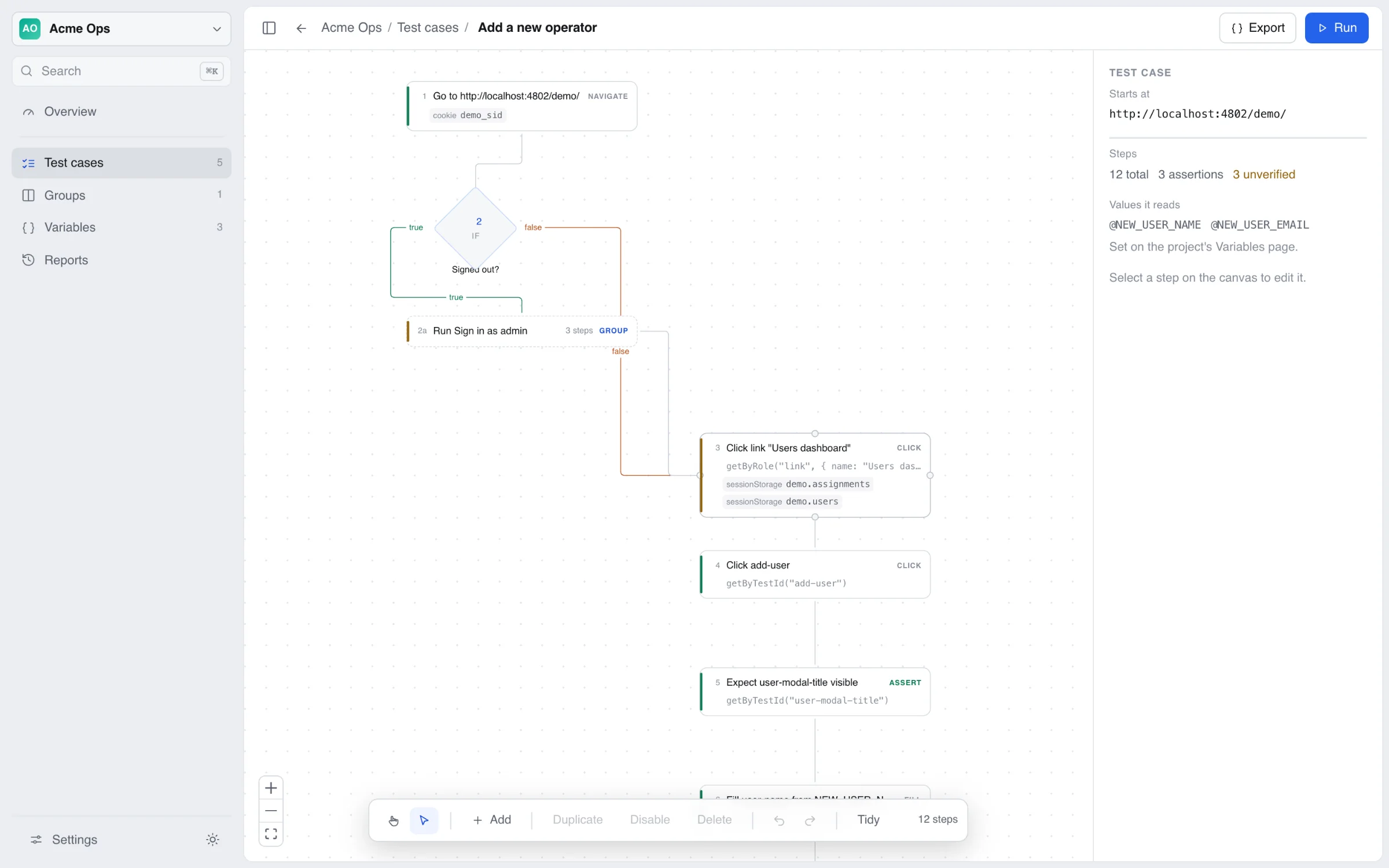Select step 1 Go to localhost node

(x=522, y=106)
